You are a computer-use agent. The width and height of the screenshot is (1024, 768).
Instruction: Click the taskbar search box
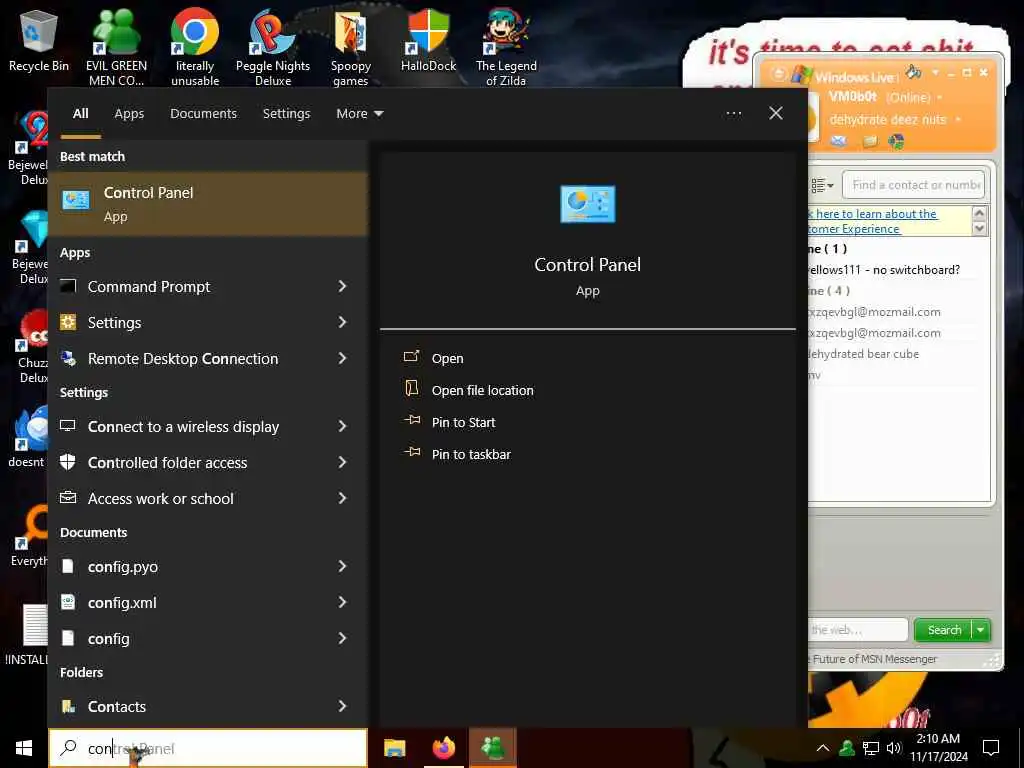click(x=208, y=748)
